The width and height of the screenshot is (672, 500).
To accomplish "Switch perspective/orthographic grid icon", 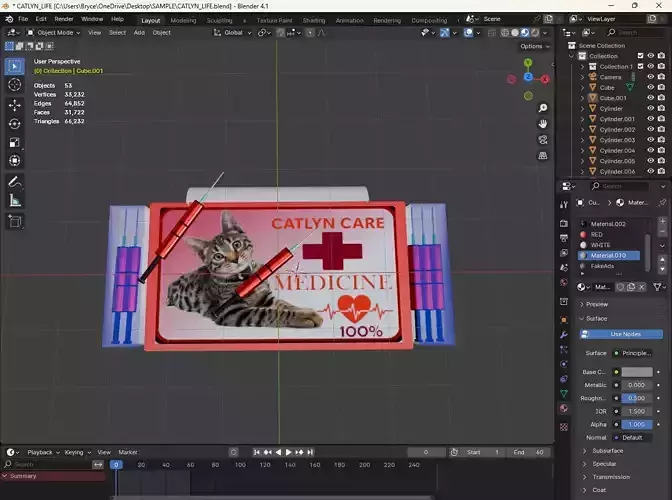I will 543,156.
